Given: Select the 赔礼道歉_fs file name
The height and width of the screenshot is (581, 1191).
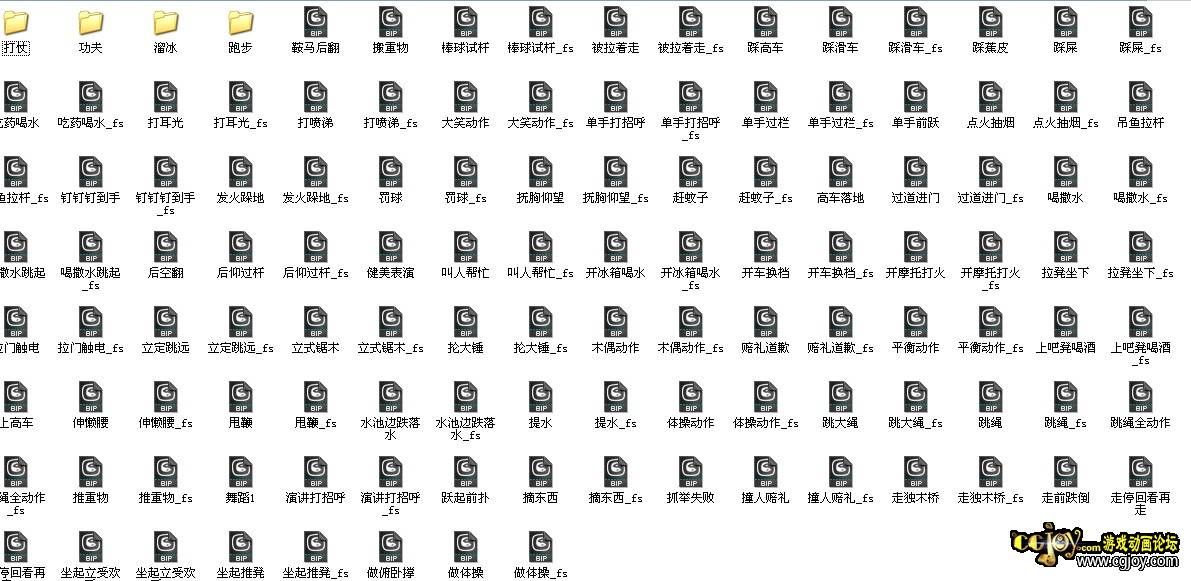Looking at the screenshot, I should pyautogui.click(x=841, y=348).
